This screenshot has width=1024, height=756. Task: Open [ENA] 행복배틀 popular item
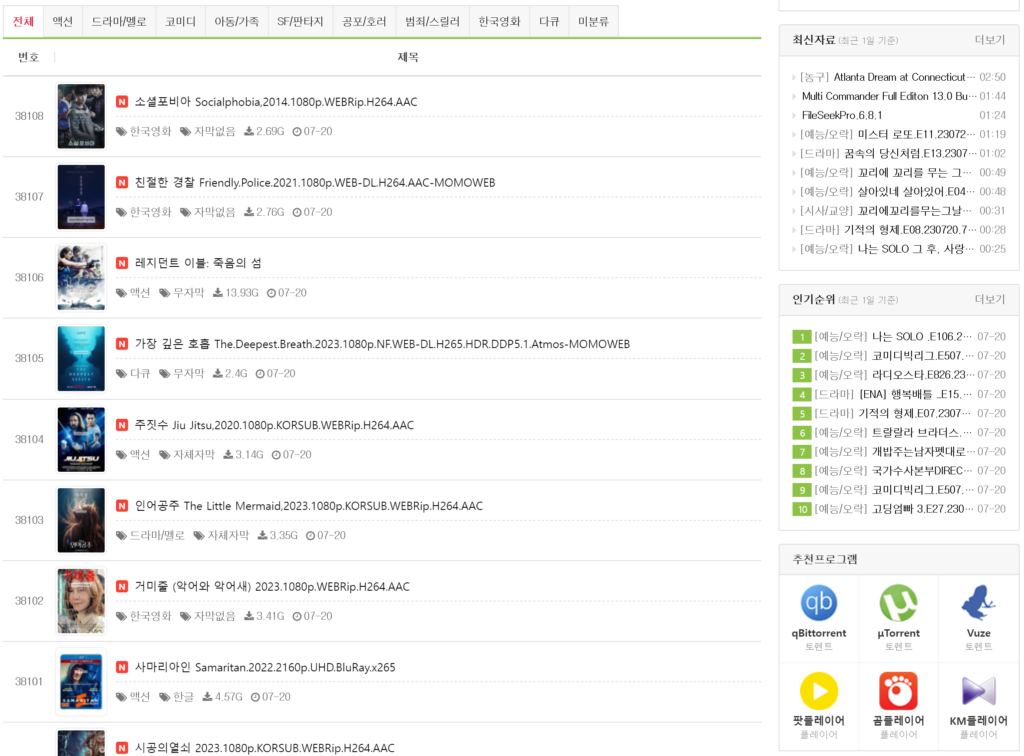coord(894,394)
